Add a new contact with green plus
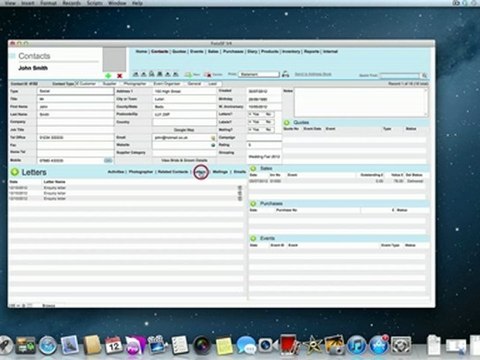480x360 pixels. (x=108, y=76)
